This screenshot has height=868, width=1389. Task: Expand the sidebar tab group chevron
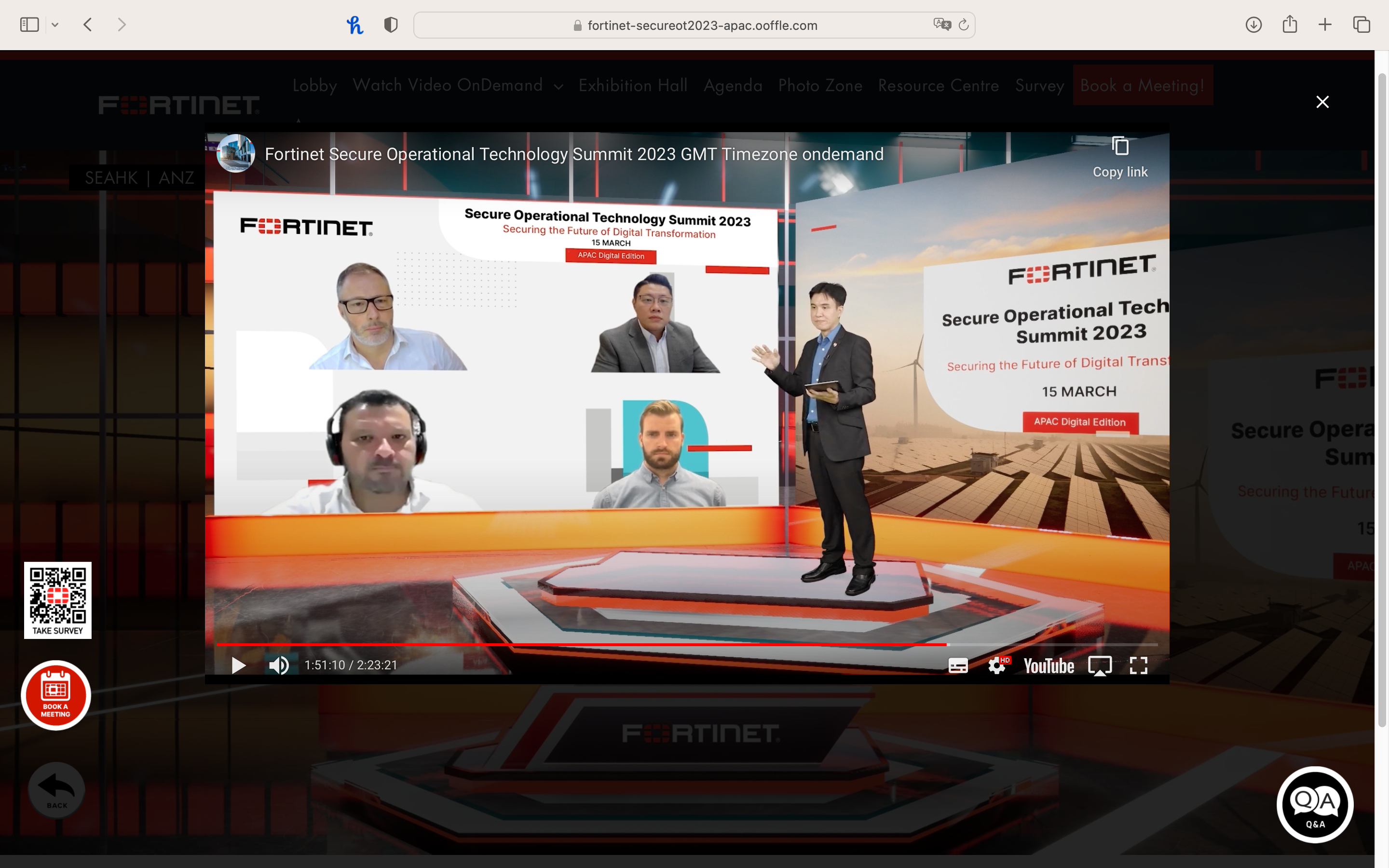55,25
